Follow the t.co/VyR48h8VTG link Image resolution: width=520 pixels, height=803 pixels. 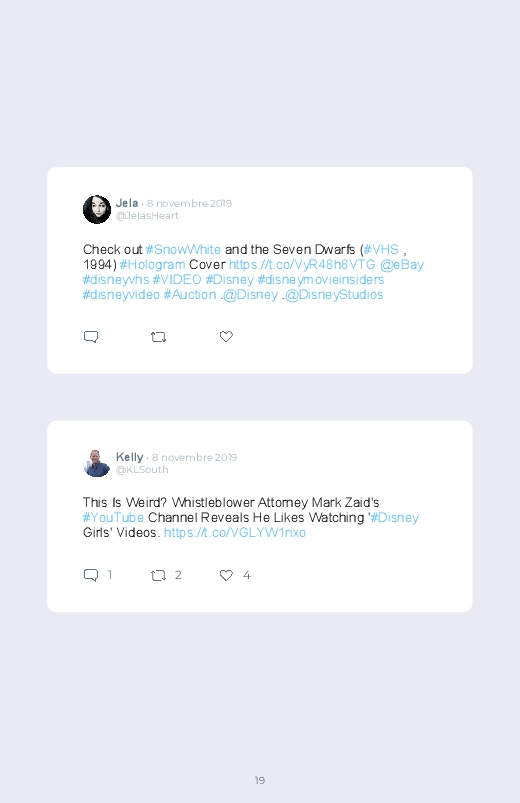click(x=302, y=265)
